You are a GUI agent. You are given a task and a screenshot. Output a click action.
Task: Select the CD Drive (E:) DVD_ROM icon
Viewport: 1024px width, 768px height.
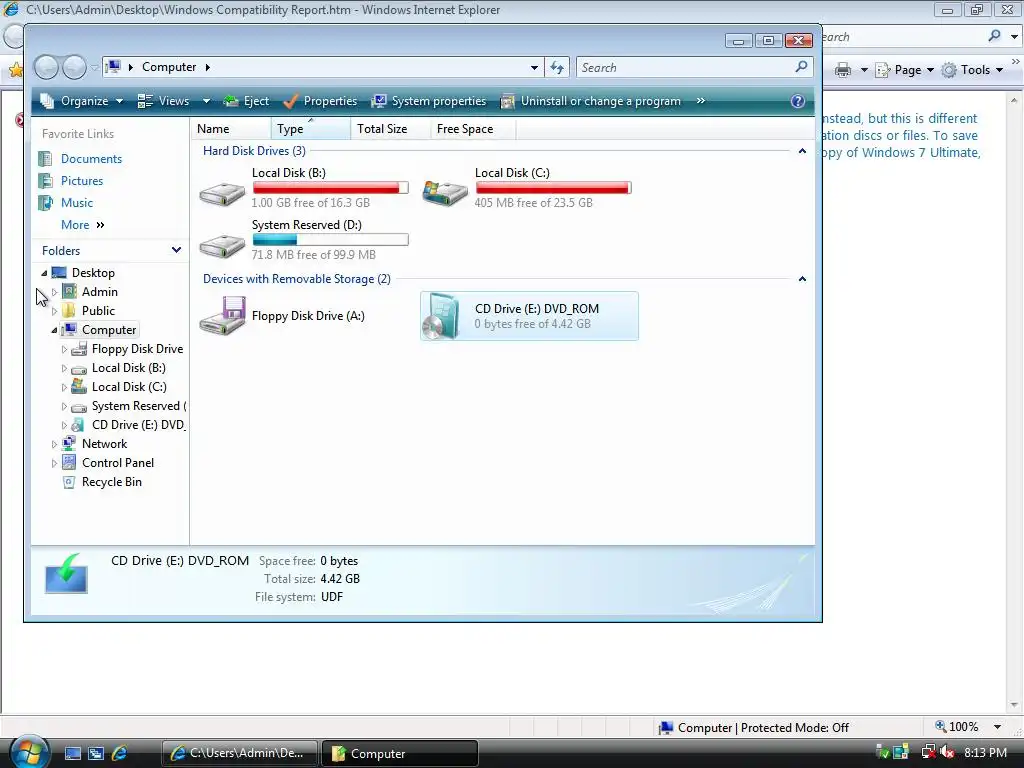[x=441, y=316]
